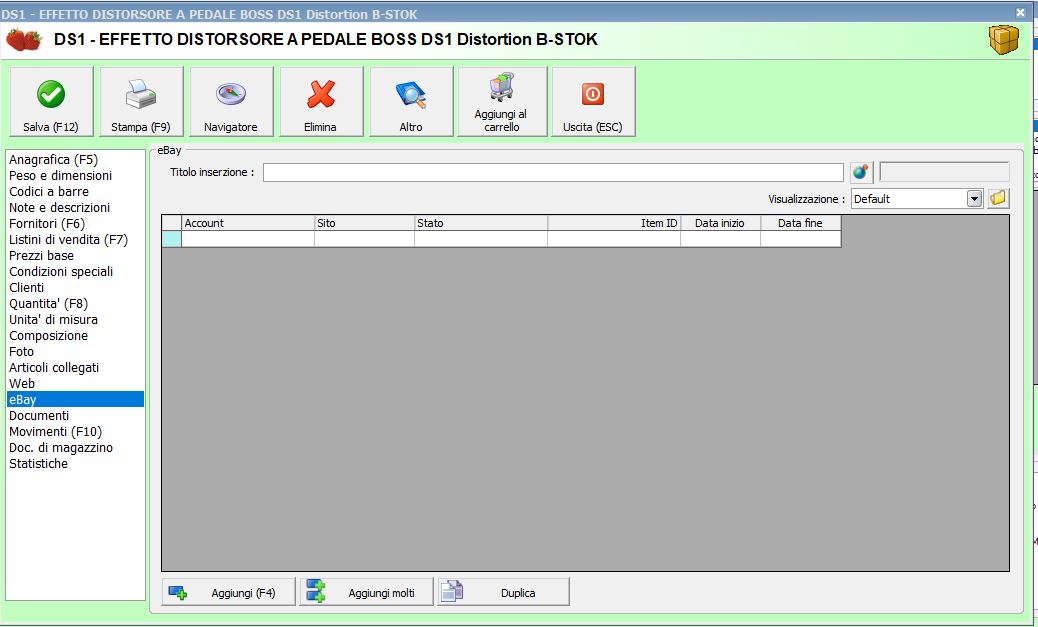Click the Elimina red X button
This screenshot has height=627, width=1038.
(321, 101)
